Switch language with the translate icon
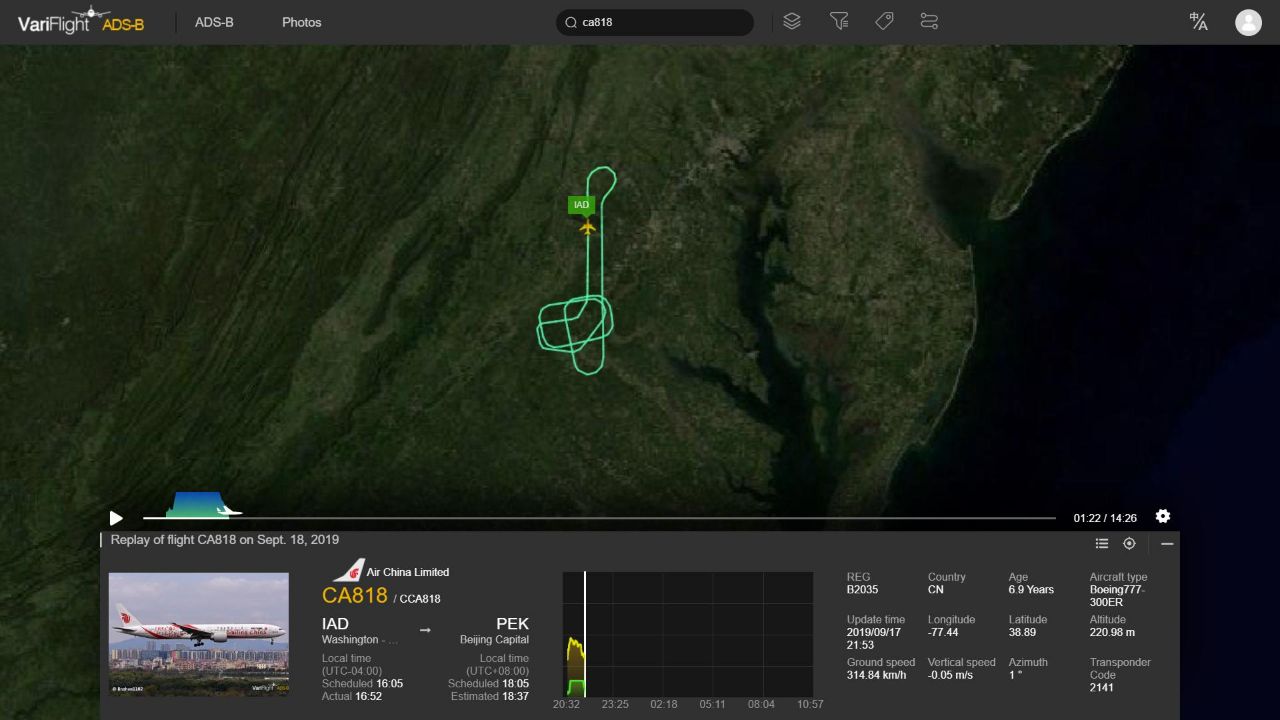Screen dimensions: 1280x720 pos(1199,22)
